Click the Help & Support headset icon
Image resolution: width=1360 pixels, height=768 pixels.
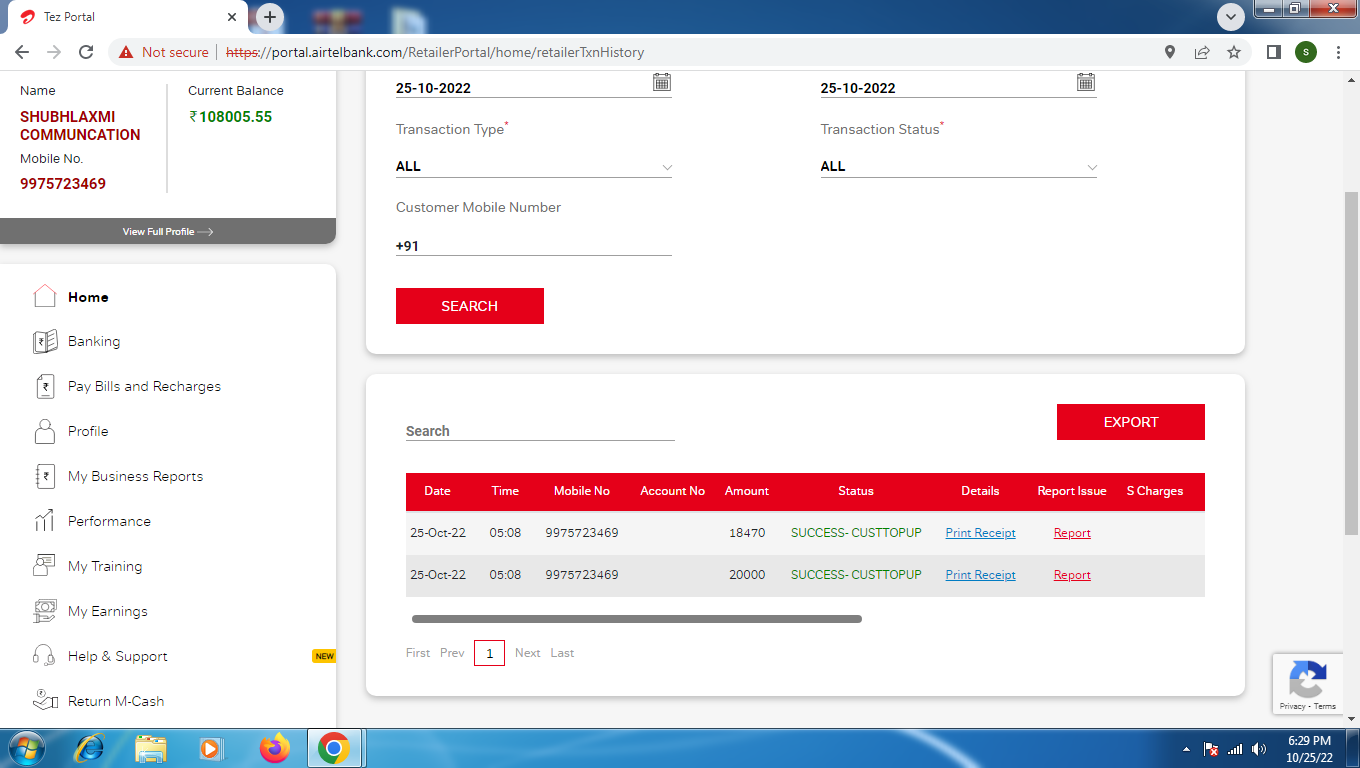(45, 656)
